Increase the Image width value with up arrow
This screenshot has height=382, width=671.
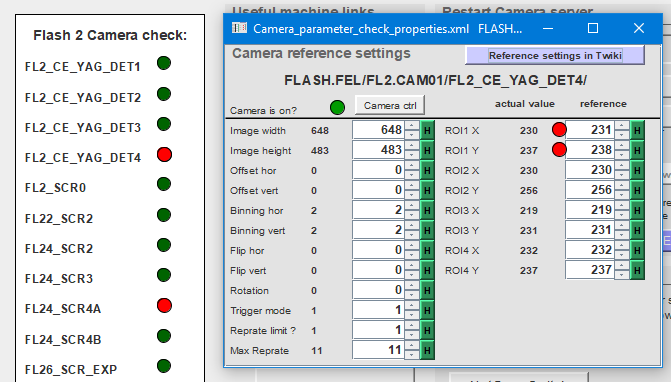412,126
